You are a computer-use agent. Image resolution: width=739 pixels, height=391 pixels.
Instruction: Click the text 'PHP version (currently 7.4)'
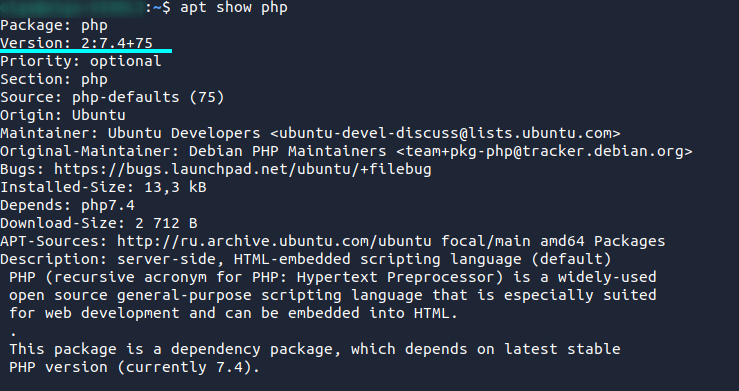tap(134, 367)
